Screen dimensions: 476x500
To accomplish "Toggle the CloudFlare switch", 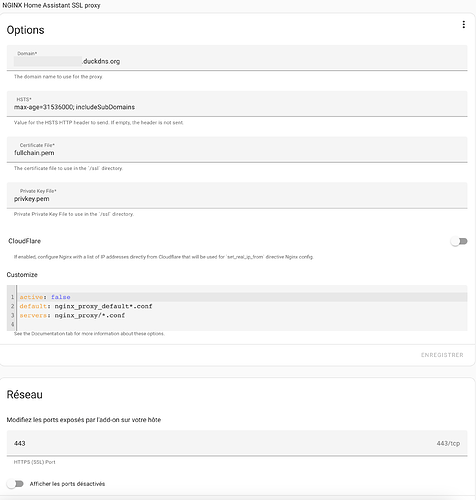I will click(459, 241).
